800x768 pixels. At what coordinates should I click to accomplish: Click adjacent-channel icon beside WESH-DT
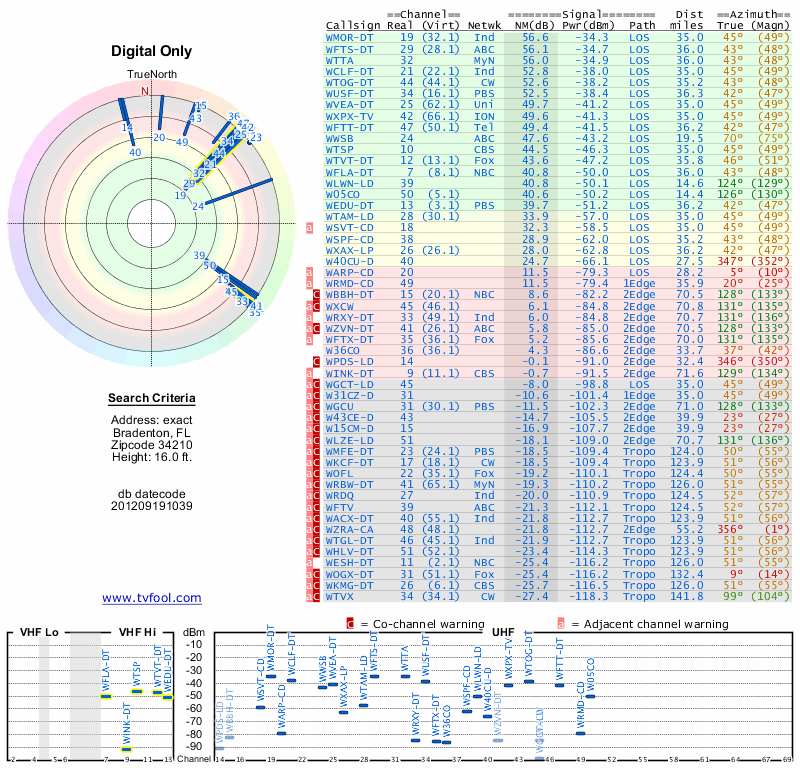click(x=309, y=563)
